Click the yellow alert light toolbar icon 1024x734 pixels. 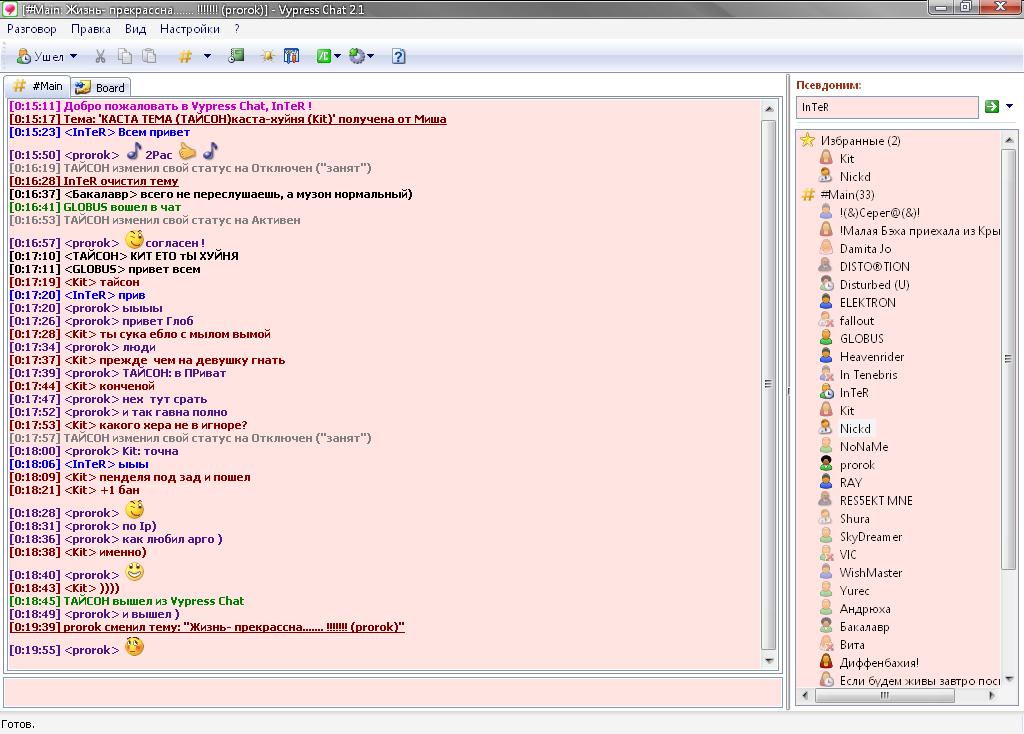(x=267, y=57)
